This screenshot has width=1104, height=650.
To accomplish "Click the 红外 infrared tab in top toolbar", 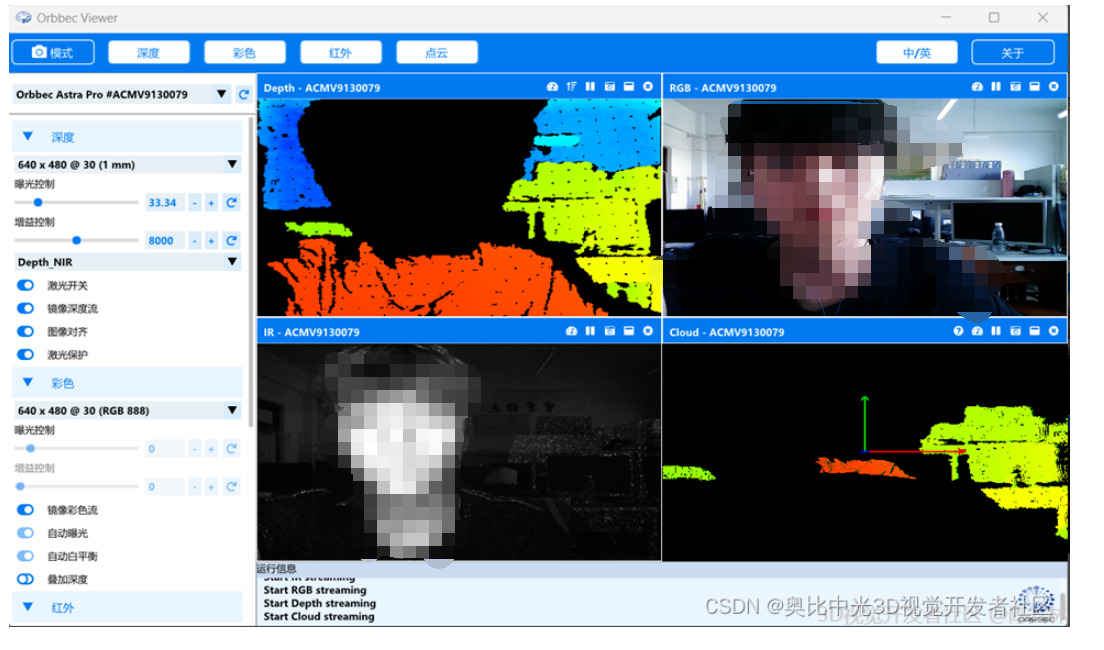I will [341, 53].
